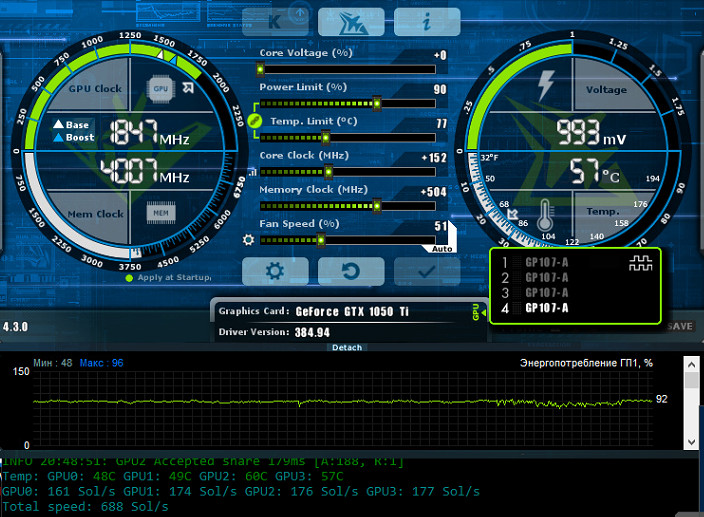
Task: Click the Driver Version 384.94 text
Action: [x=274, y=332]
